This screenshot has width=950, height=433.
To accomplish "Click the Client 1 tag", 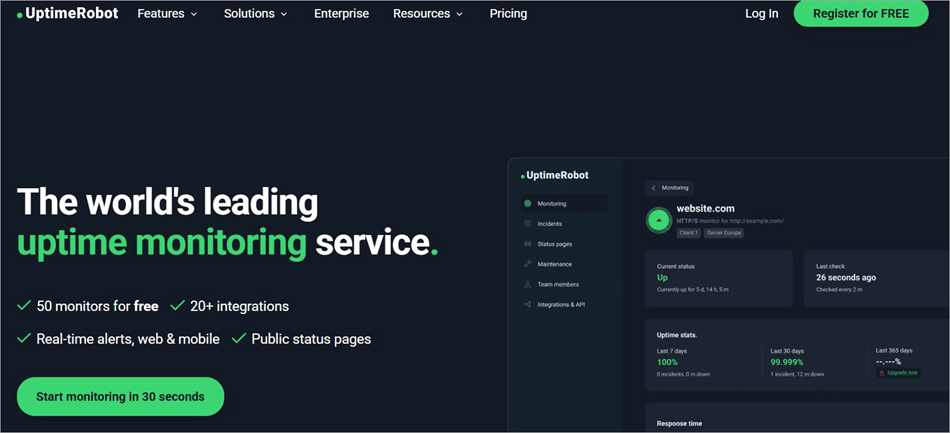I will (688, 233).
